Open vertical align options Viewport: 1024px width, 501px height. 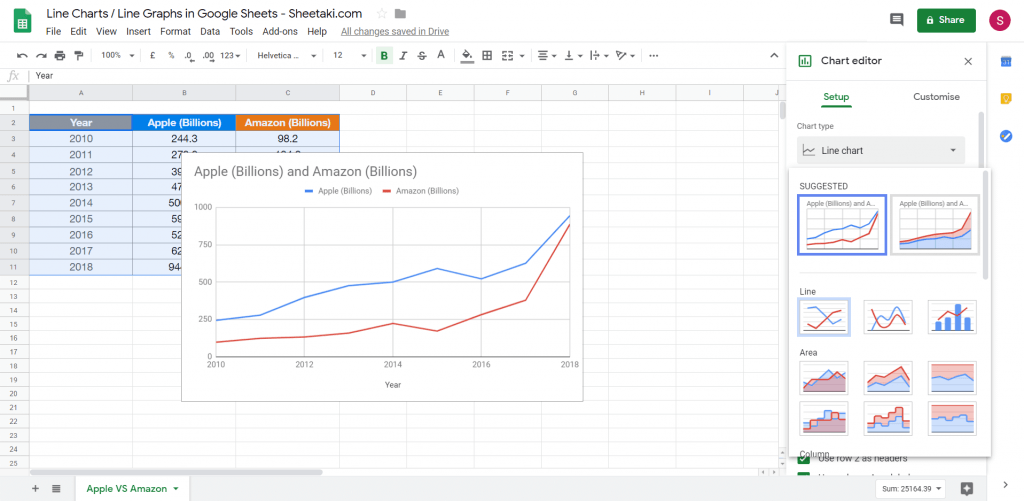click(573, 56)
